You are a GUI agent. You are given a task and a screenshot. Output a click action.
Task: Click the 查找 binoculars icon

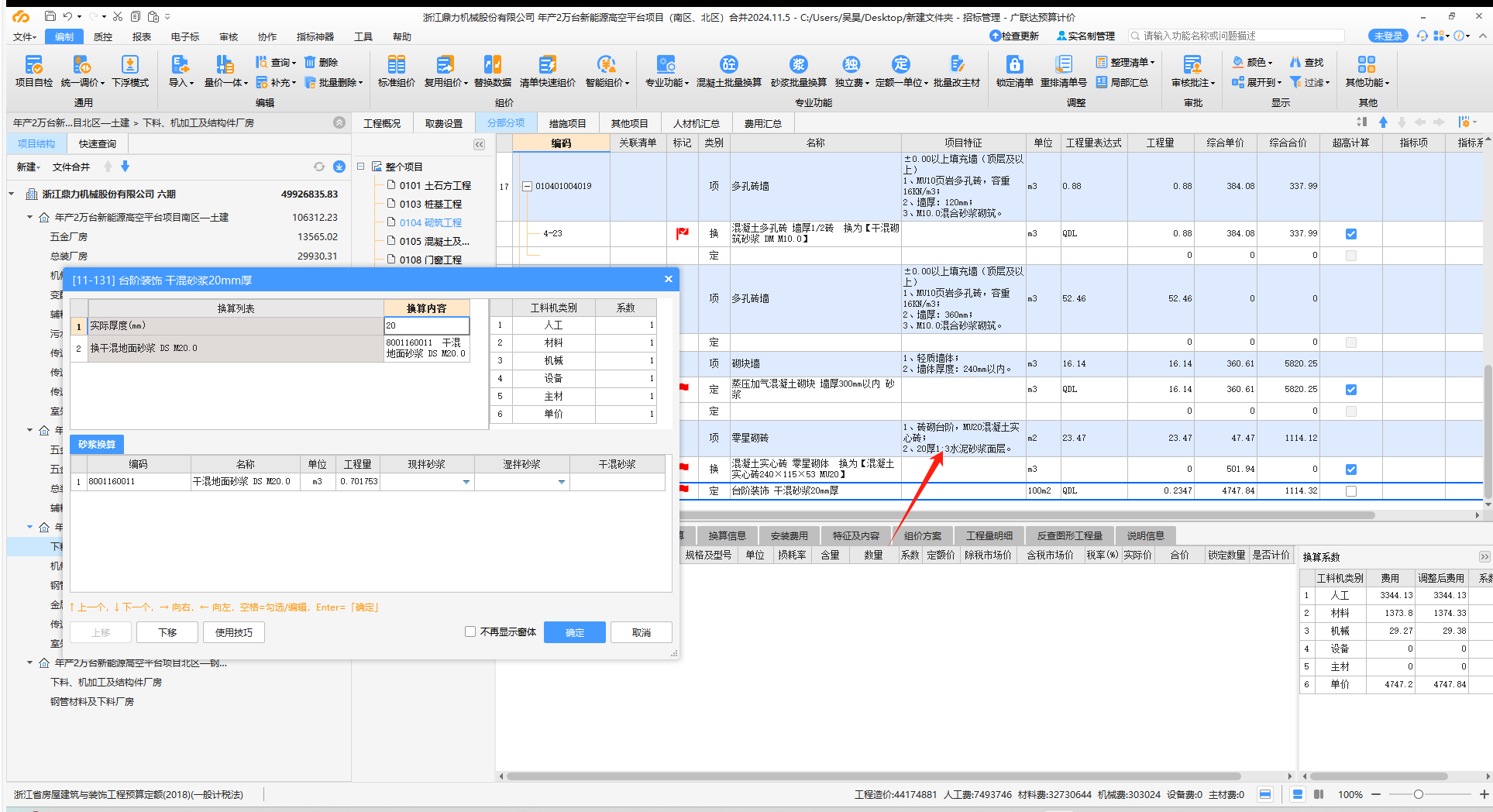tap(1295, 62)
